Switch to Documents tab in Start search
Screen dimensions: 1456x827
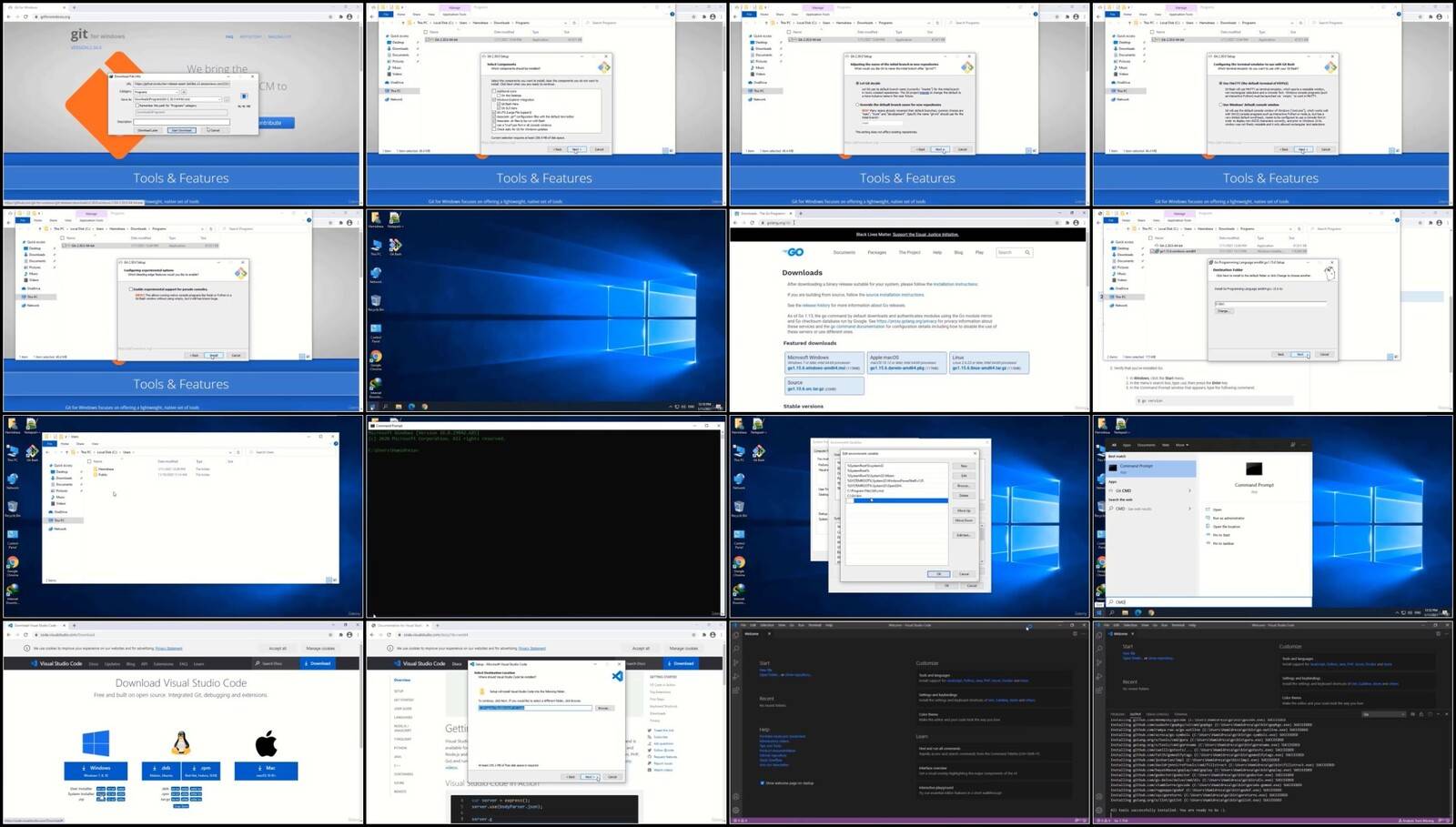[x=1146, y=445]
